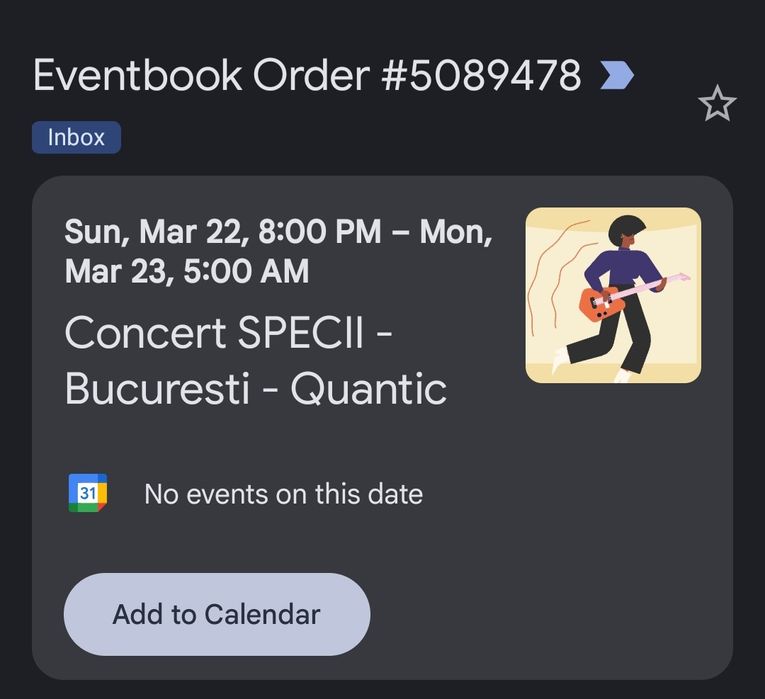Click the word "SPECII" in the event title
Viewport: 765px width, 699px height.
click(306, 333)
